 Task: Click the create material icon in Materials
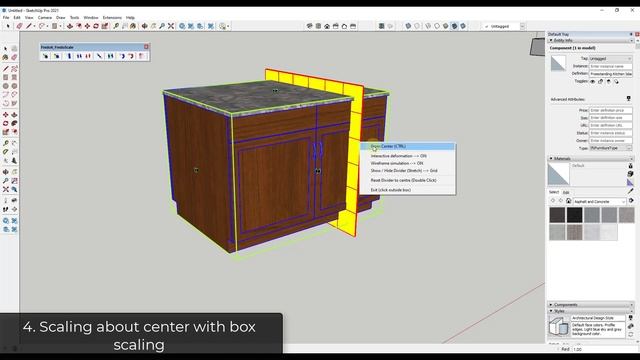coord(631,174)
